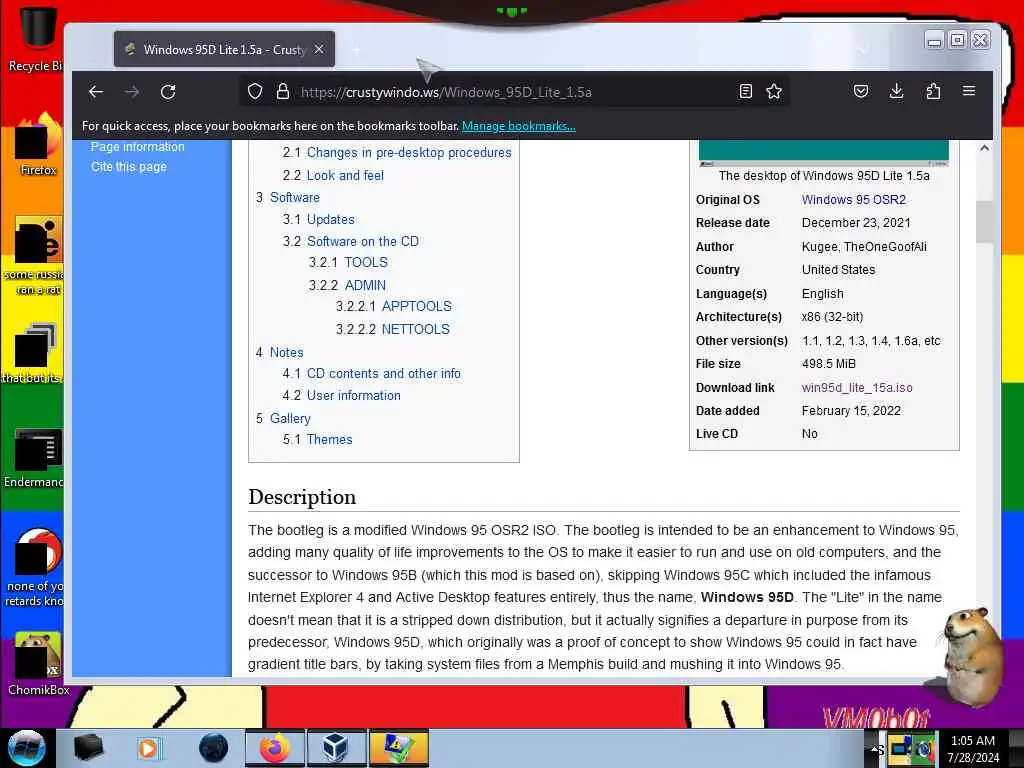Open the ChomikBox desktop icon
Image resolution: width=1024 pixels, height=768 pixels.
tap(38, 663)
